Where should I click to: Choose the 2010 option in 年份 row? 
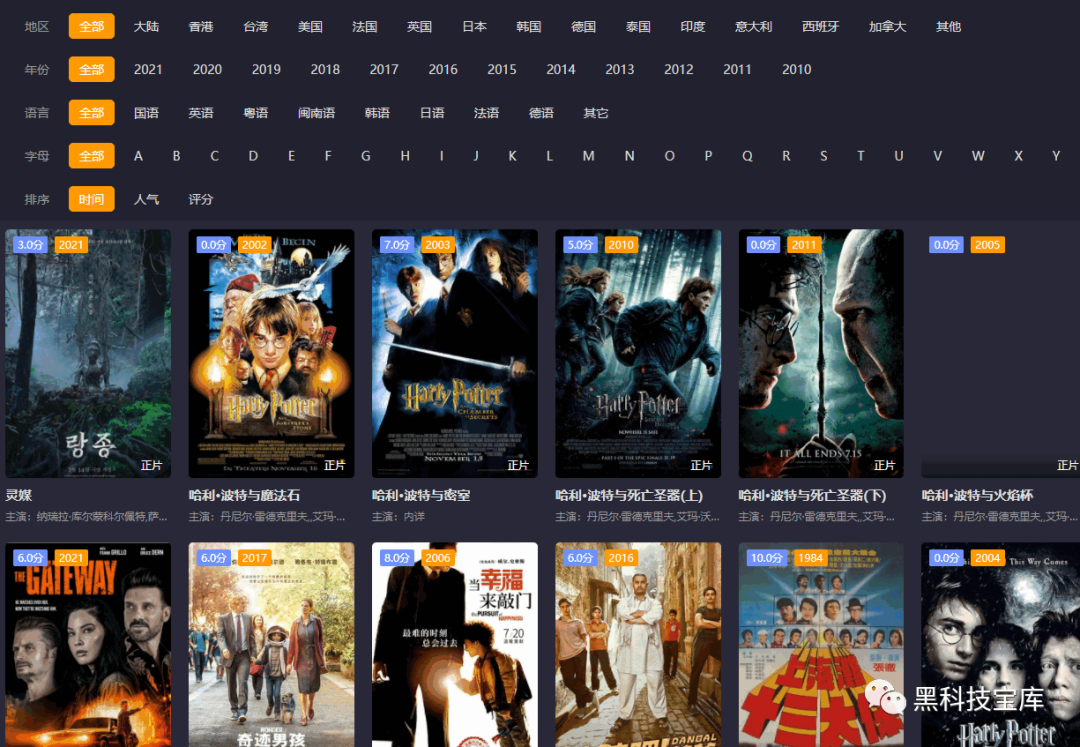tap(796, 70)
